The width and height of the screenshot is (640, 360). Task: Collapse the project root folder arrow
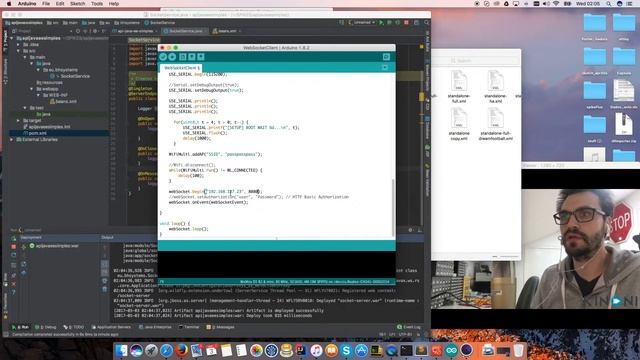click(12, 38)
